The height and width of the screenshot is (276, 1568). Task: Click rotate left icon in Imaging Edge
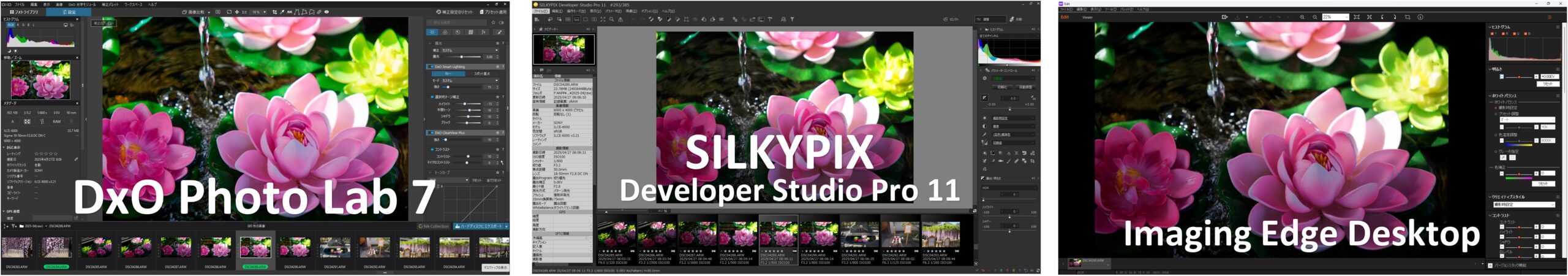point(1382,17)
